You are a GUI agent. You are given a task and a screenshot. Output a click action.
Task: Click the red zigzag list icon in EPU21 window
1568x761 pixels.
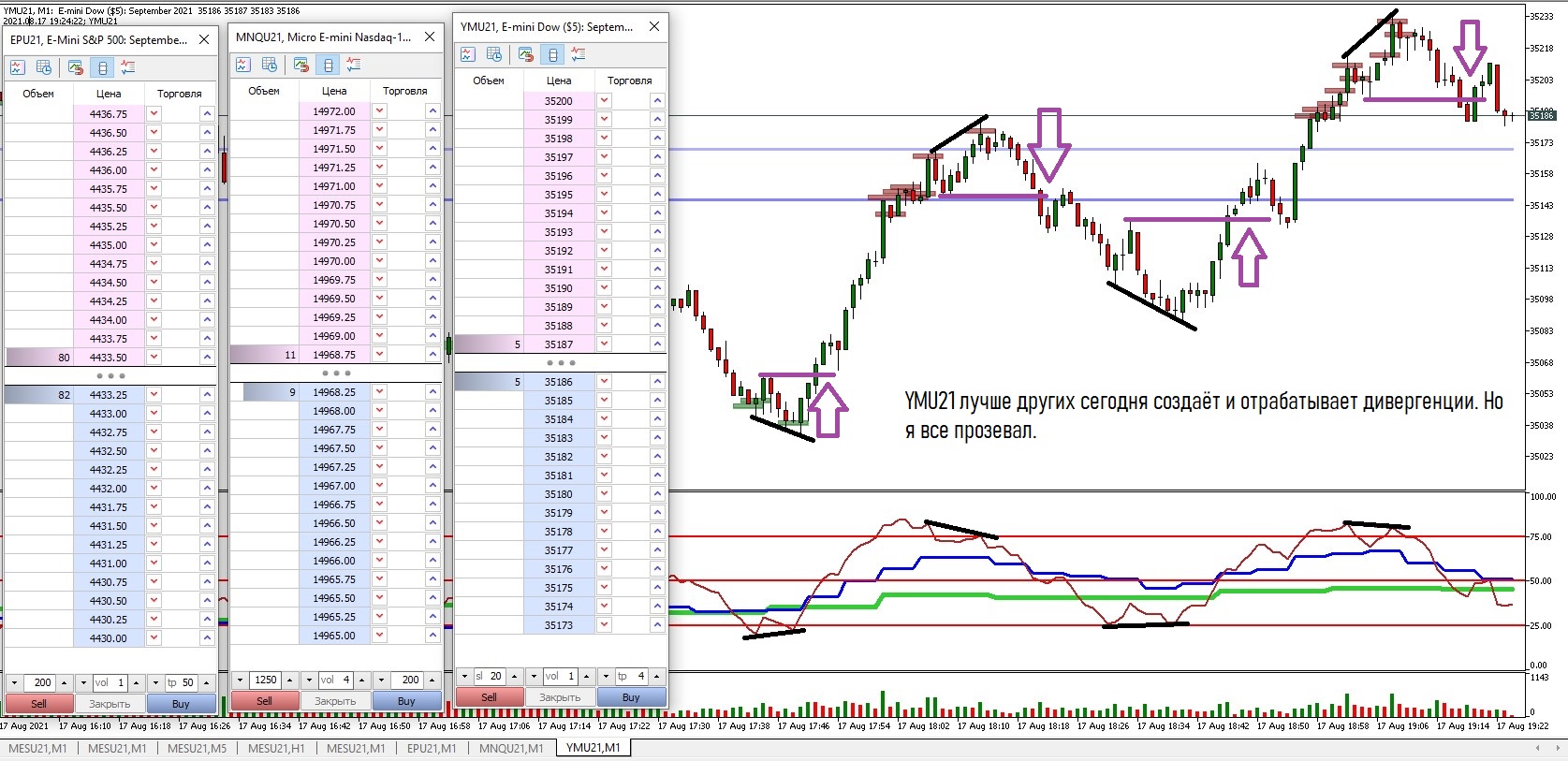point(128,67)
